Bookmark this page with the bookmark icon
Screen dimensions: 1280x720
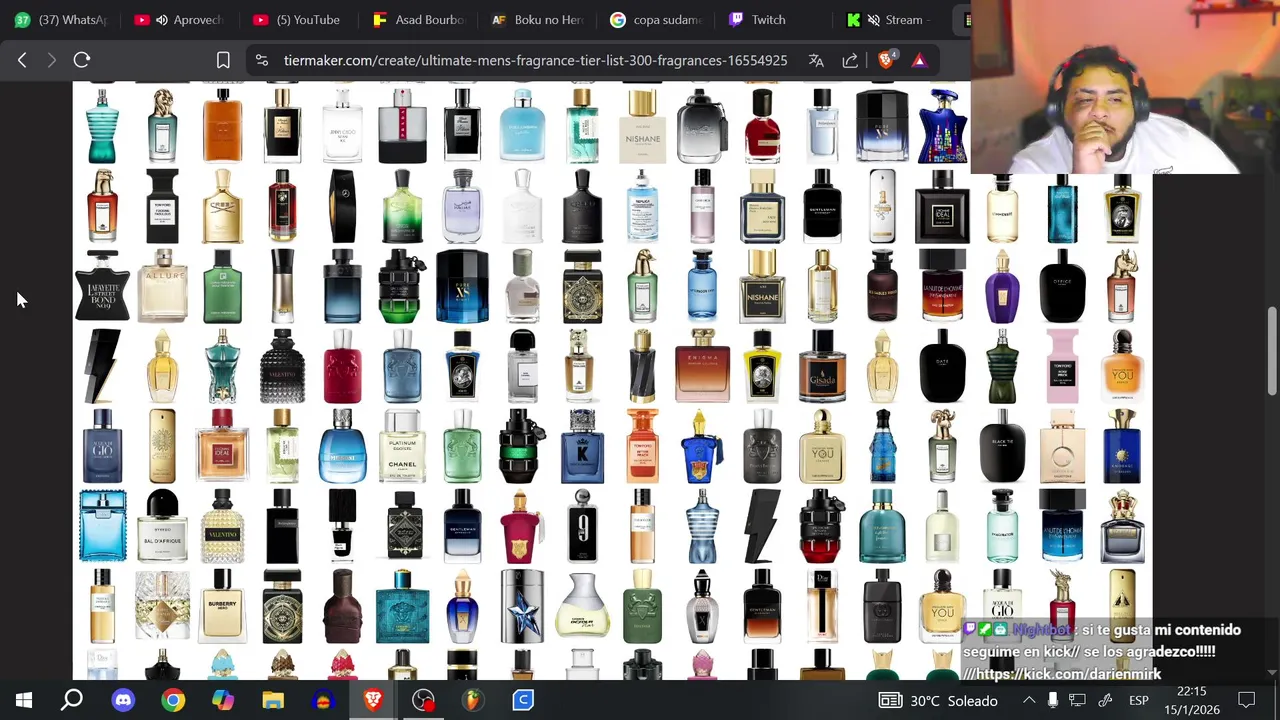click(223, 60)
